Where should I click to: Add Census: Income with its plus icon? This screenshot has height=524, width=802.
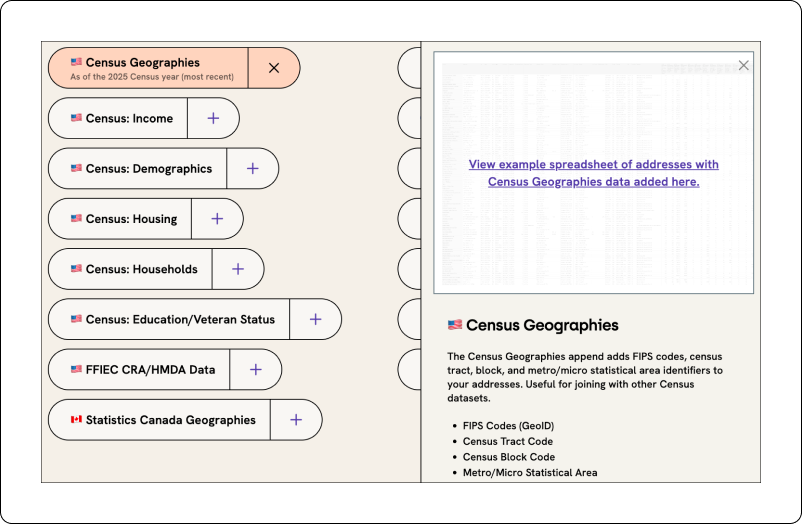[x=213, y=118]
